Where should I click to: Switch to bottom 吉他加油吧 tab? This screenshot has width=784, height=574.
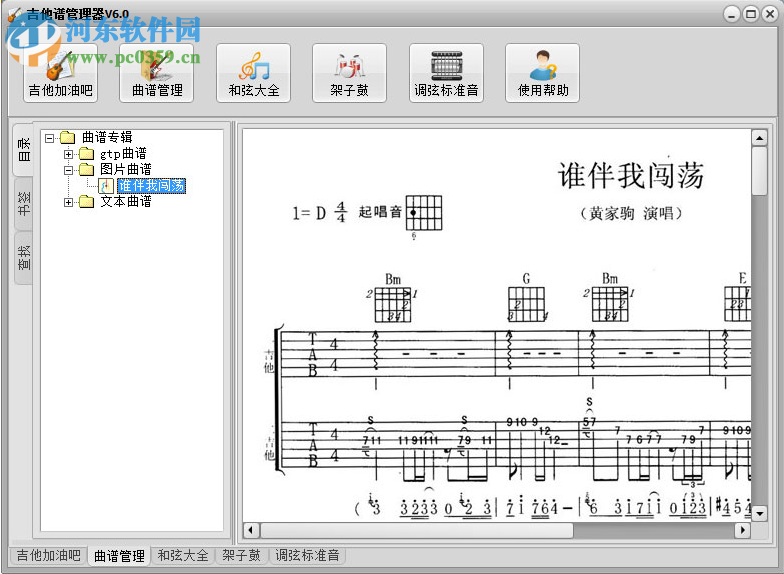coord(48,556)
